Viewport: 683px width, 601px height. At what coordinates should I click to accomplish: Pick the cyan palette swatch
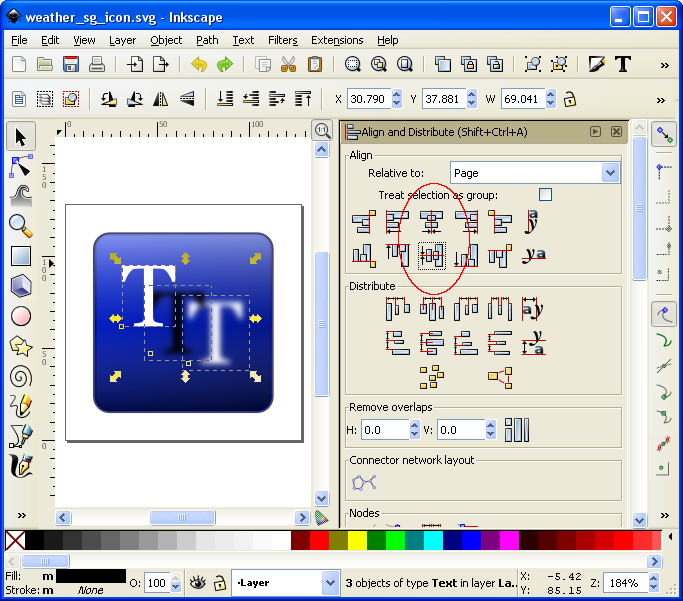(433, 540)
